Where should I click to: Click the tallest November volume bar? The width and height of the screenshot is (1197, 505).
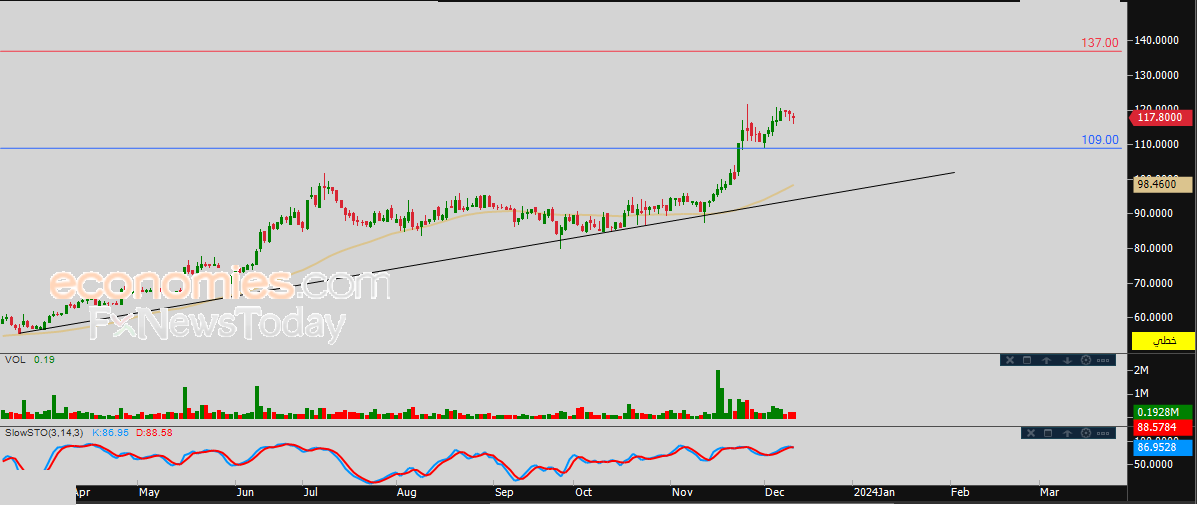[x=718, y=394]
